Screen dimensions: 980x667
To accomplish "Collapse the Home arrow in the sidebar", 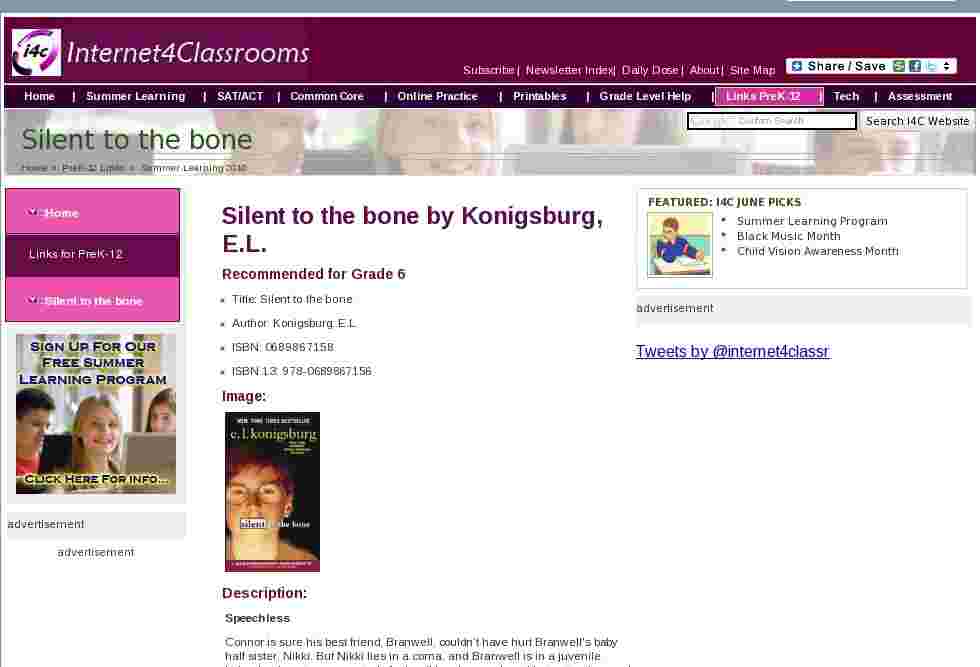I will tap(32, 213).
